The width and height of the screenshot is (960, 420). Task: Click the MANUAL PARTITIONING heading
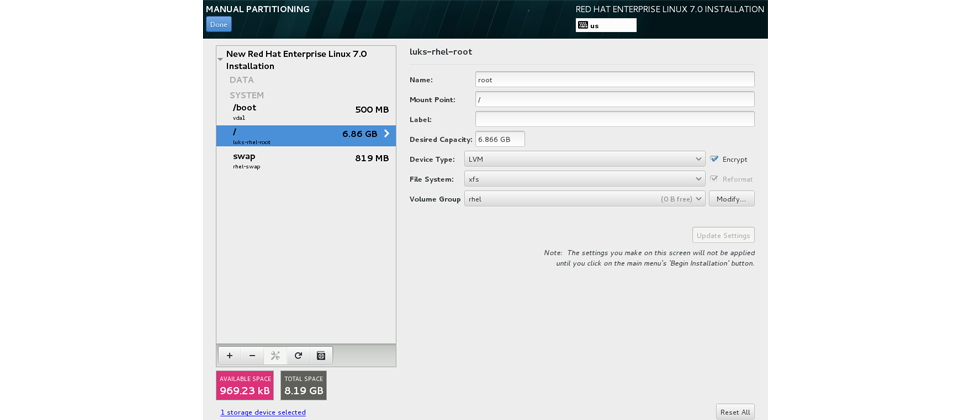pos(257,9)
